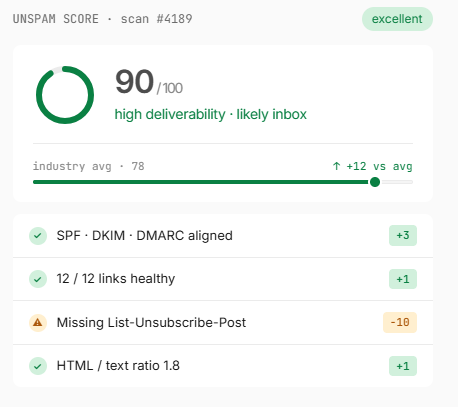Click 'UNSPAM SCORE · scan #4189' header

click(102, 19)
